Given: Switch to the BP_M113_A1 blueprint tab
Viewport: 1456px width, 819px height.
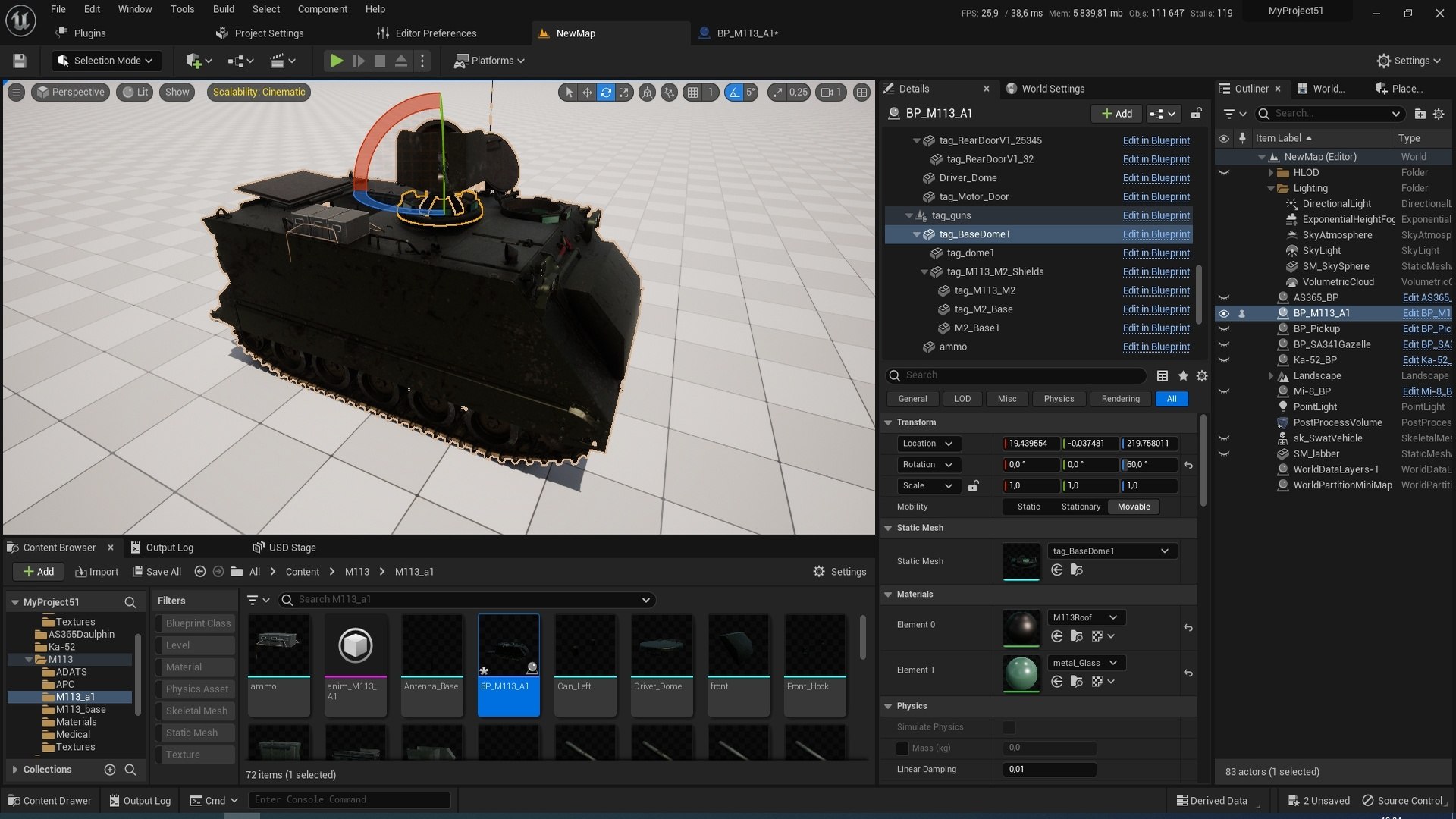Looking at the screenshot, I should click(x=746, y=33).
